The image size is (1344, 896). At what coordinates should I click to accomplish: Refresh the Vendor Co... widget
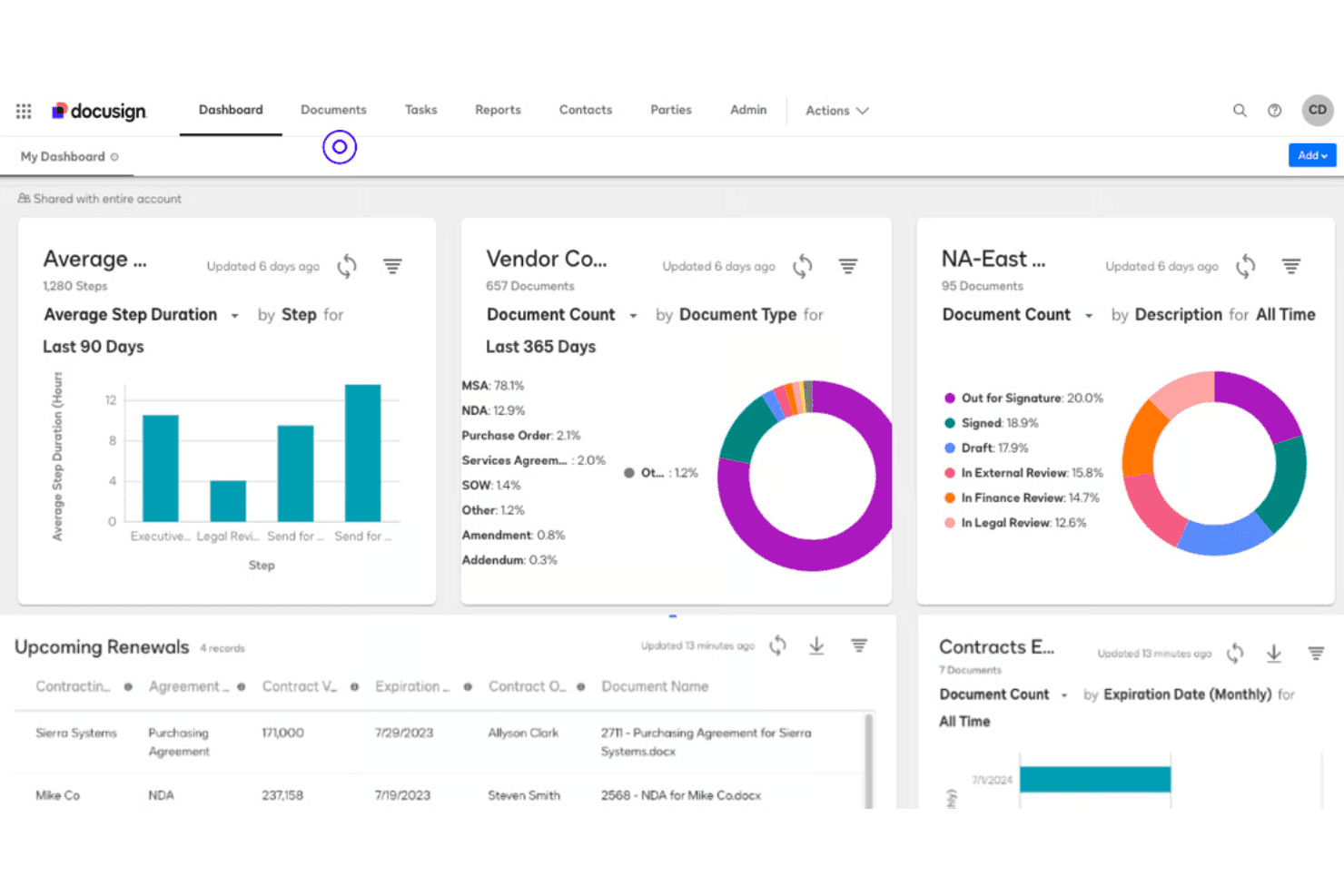tap(803, 266)
